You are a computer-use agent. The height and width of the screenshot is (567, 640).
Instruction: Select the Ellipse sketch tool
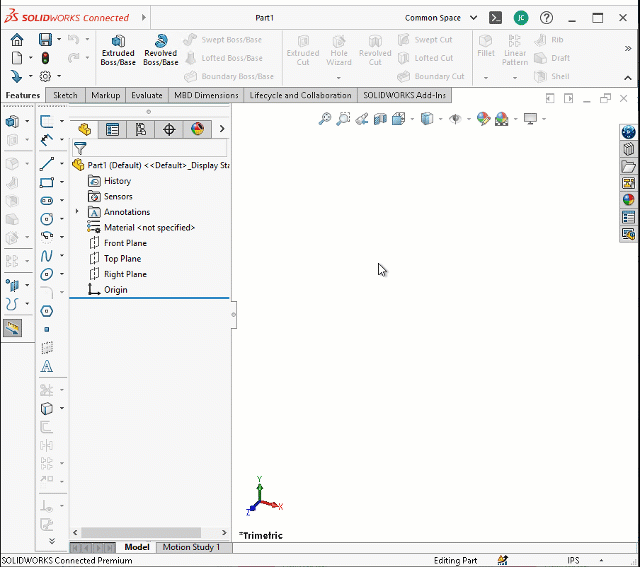(x=47, y=274)
